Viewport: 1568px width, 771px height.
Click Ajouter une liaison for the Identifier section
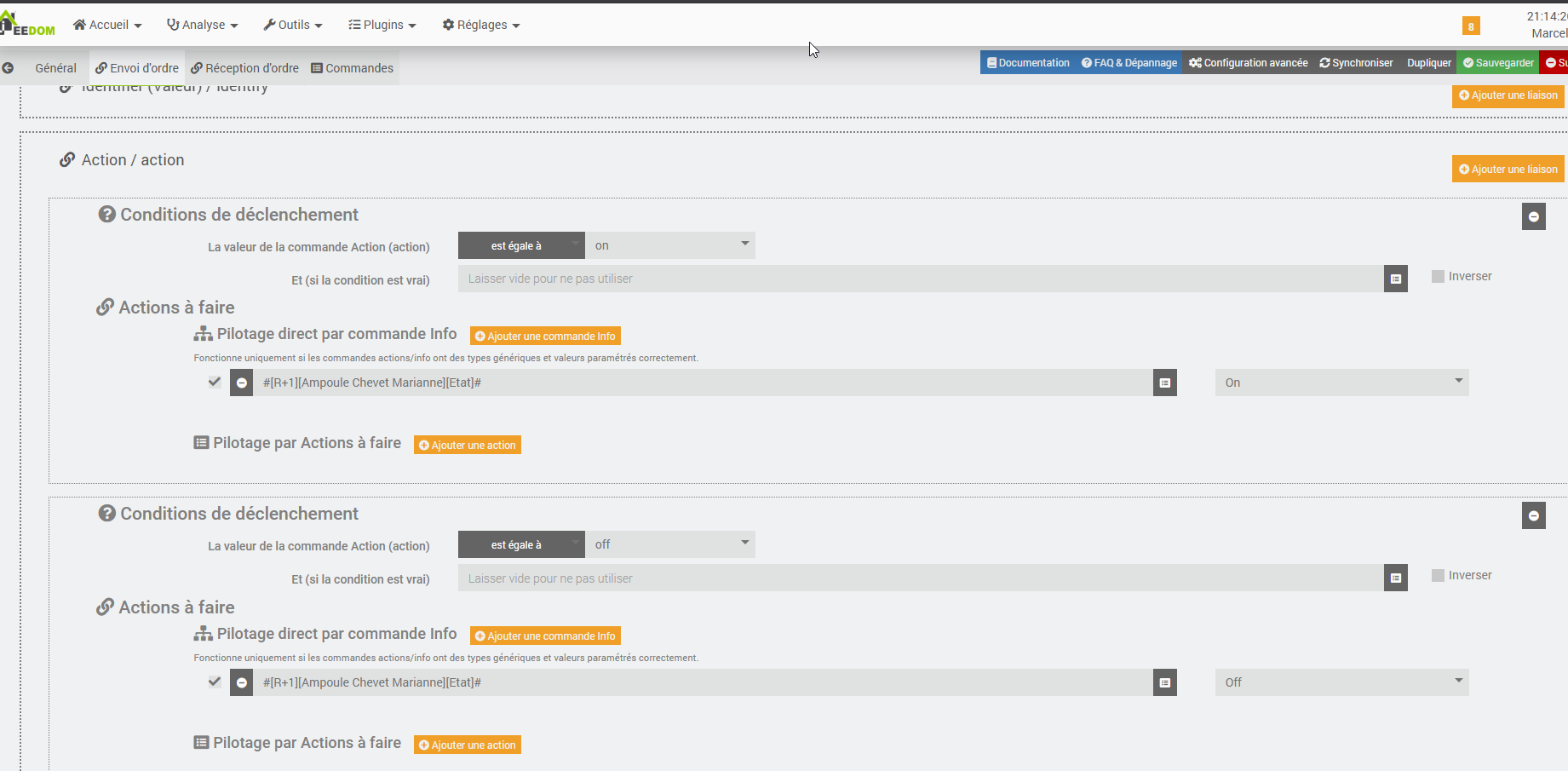[x=1508, y=95]
